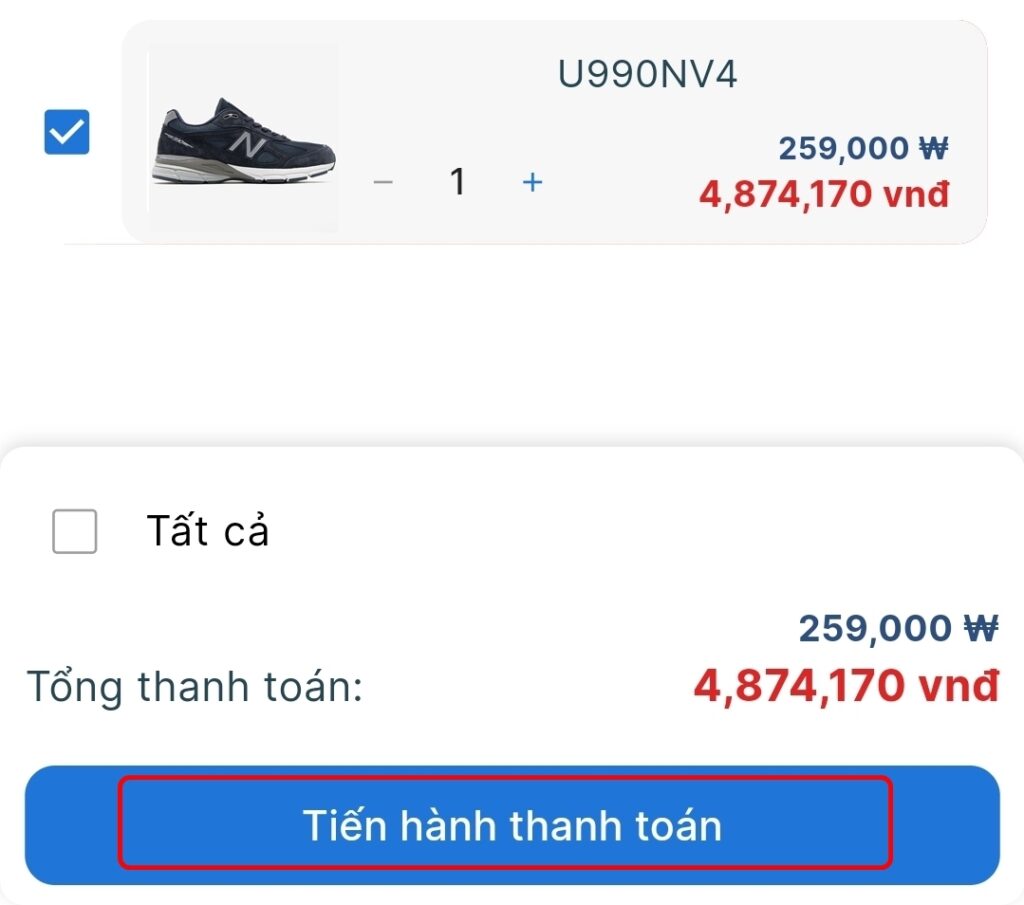
Task: Click the "Tất cả" label text
Action: tap(208, 531)
